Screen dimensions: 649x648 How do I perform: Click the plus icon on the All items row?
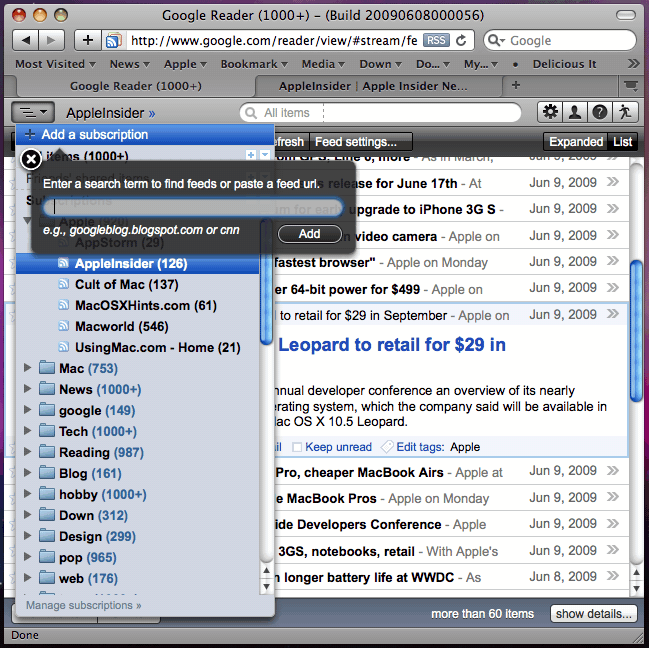pos(250,155)
